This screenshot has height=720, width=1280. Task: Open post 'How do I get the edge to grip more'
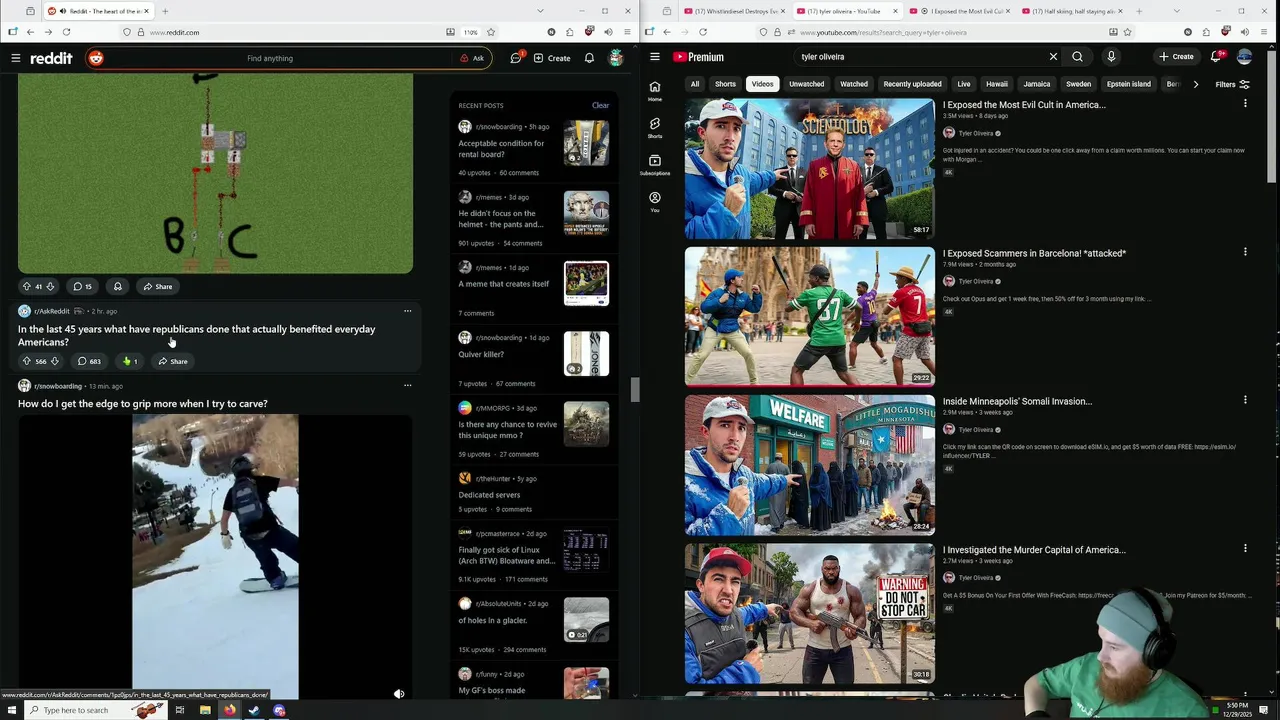(143, 404)
